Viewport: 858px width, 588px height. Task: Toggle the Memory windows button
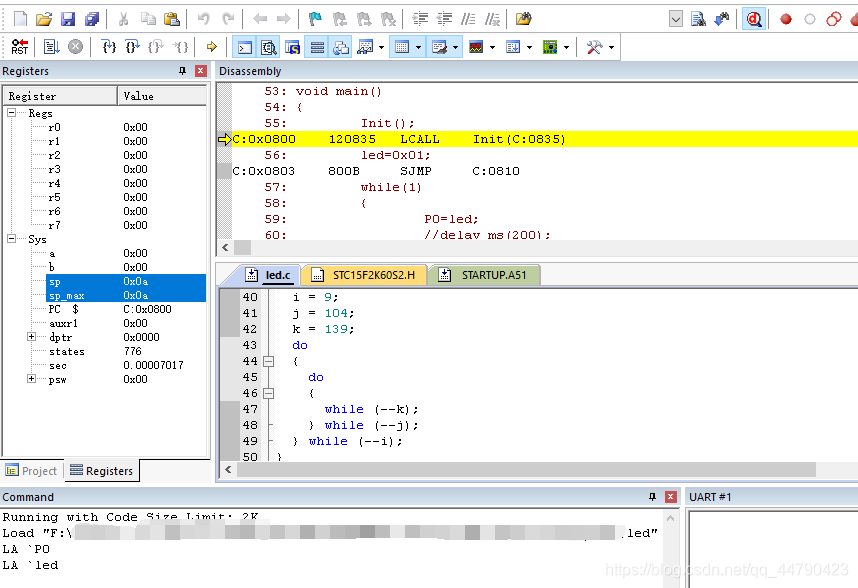point(402,48)
